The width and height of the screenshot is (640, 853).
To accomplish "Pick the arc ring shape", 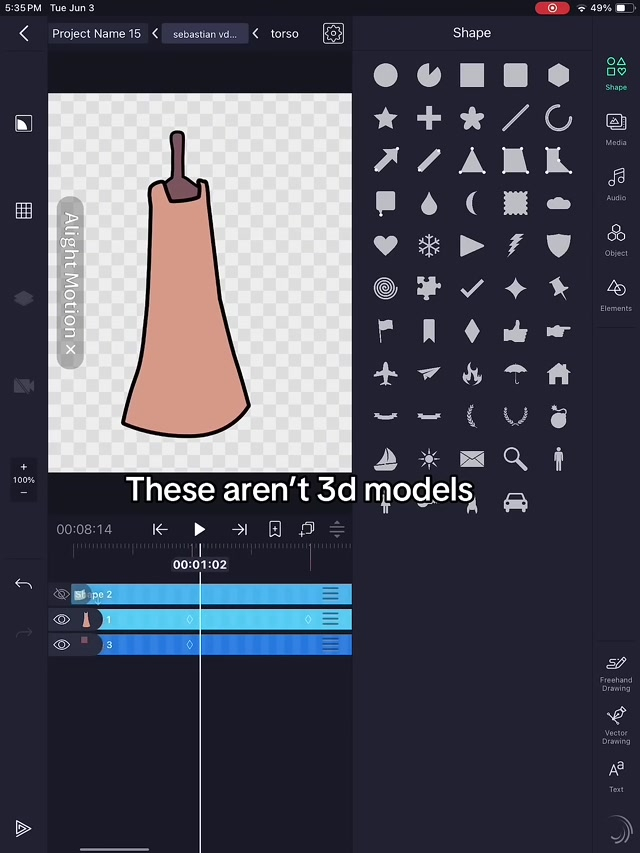I will [558, 118].
